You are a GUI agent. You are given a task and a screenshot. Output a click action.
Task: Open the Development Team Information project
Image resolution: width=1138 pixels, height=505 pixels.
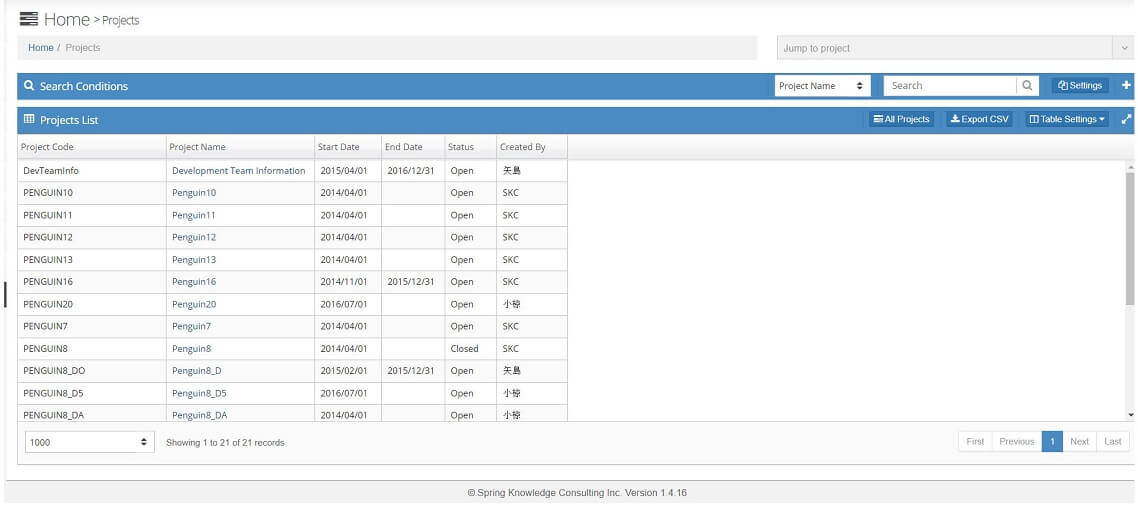(x=238, y=171)
